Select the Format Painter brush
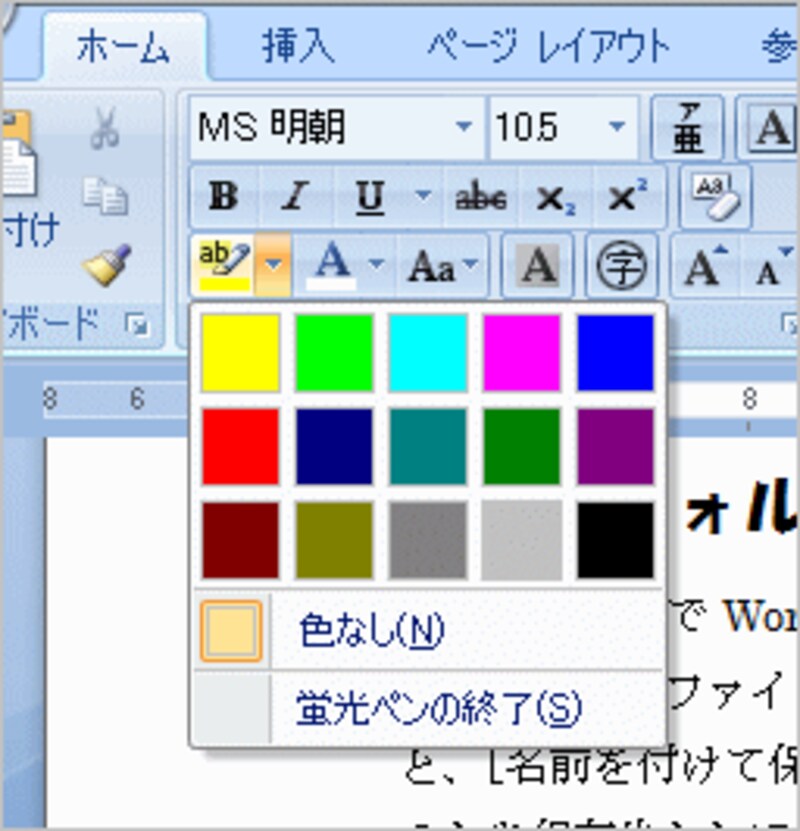Viewport: 800px width, 831px height. click(x=108, y=265)
